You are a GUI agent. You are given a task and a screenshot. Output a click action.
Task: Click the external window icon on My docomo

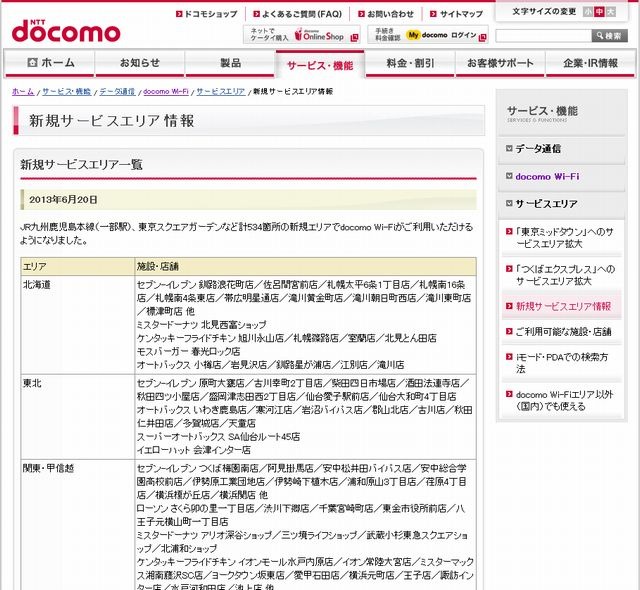click(x=482, y=37)
